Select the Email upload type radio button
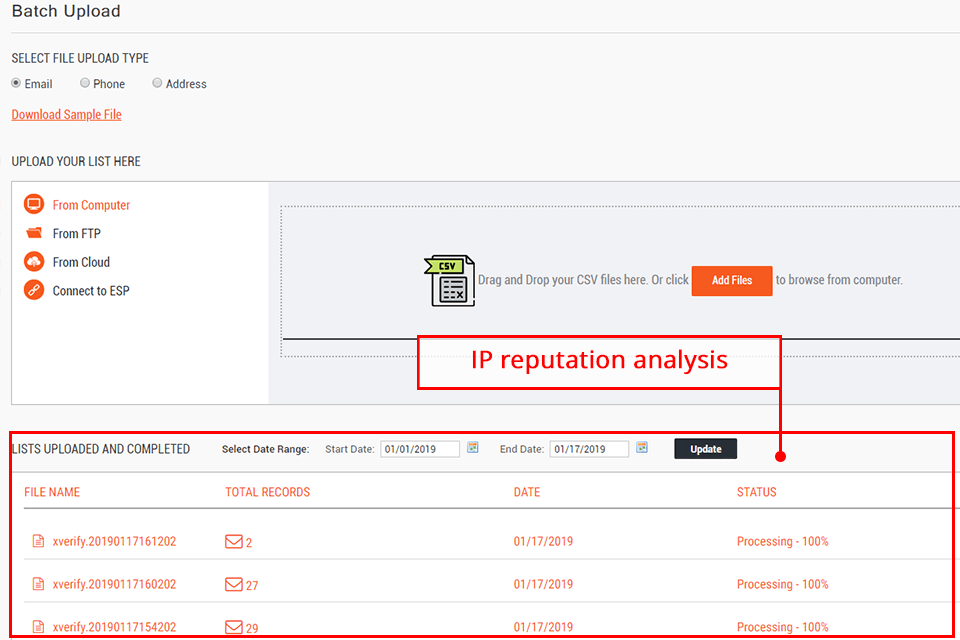Viewport: 960px width, 640px height. click(x=16, y=83)
